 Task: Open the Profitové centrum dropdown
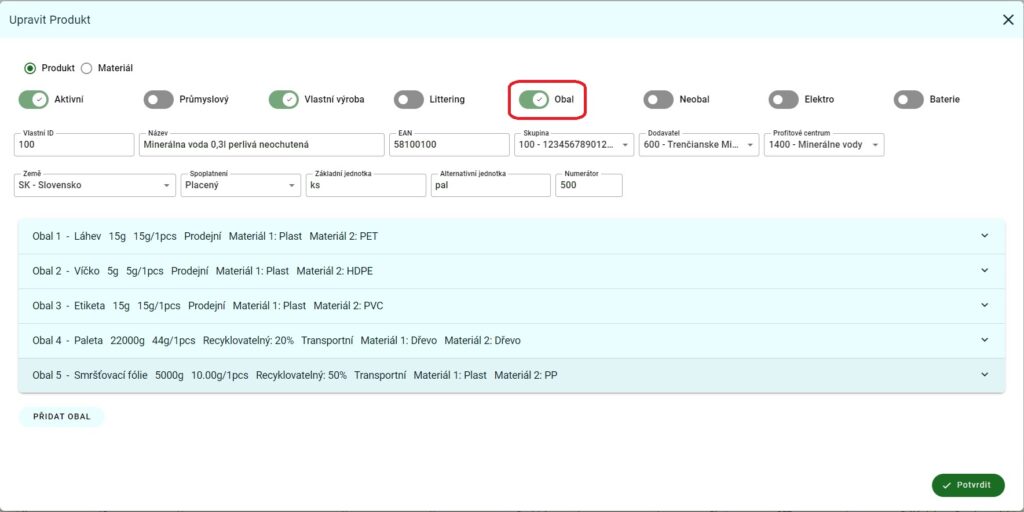[x=825, y=145]
